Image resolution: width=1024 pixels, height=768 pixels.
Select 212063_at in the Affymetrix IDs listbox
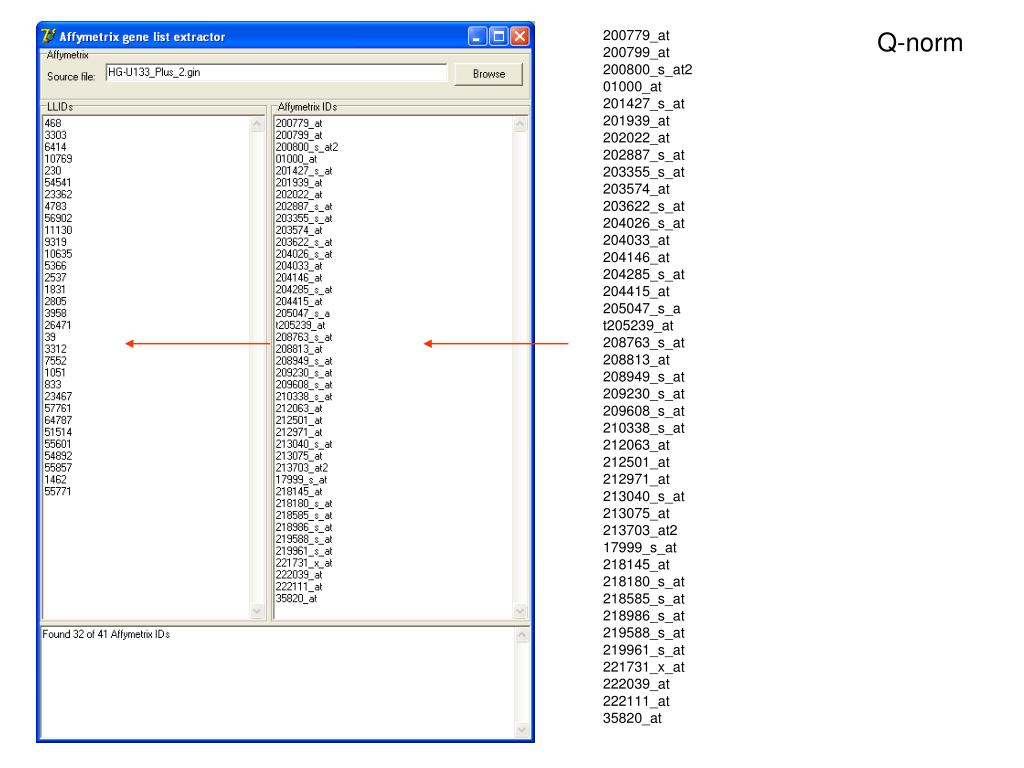click(298, 408)
